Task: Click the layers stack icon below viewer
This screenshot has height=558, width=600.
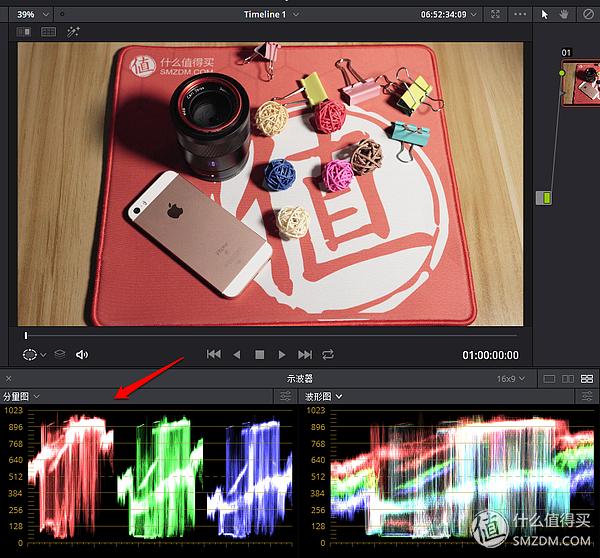Action: point(60,354)
